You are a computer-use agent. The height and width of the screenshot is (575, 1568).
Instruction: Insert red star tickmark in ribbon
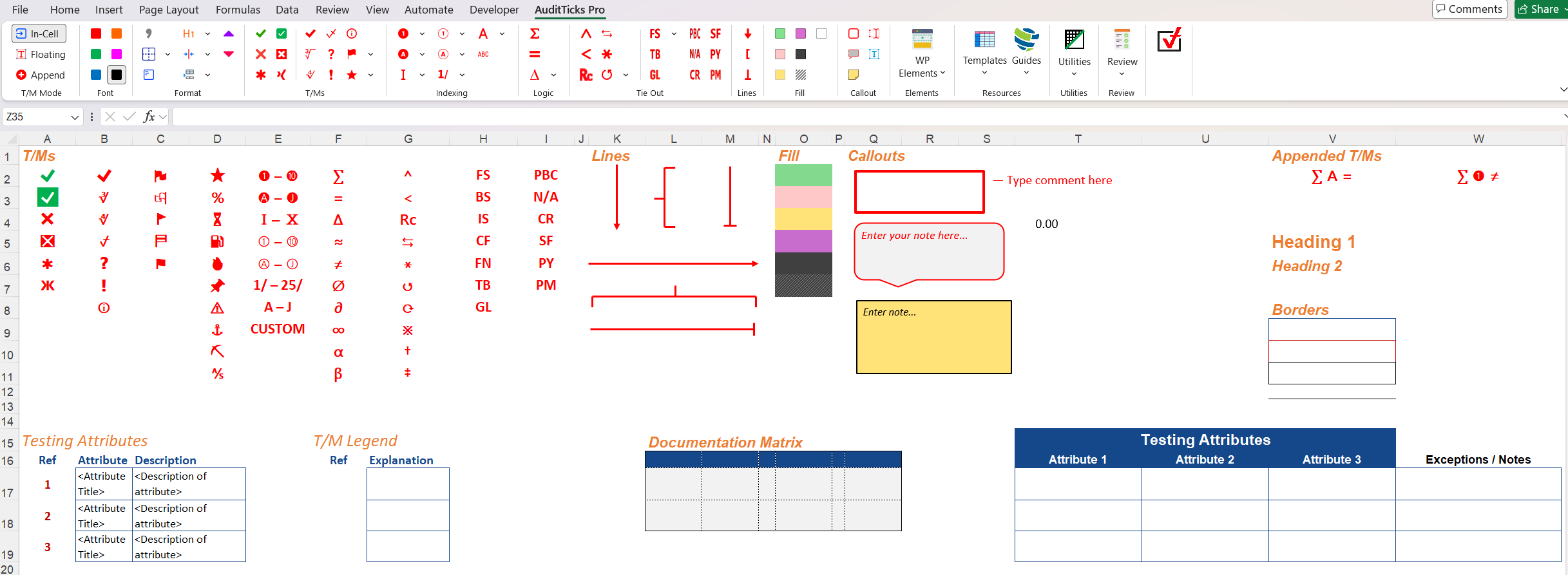(x=352, y=75)
